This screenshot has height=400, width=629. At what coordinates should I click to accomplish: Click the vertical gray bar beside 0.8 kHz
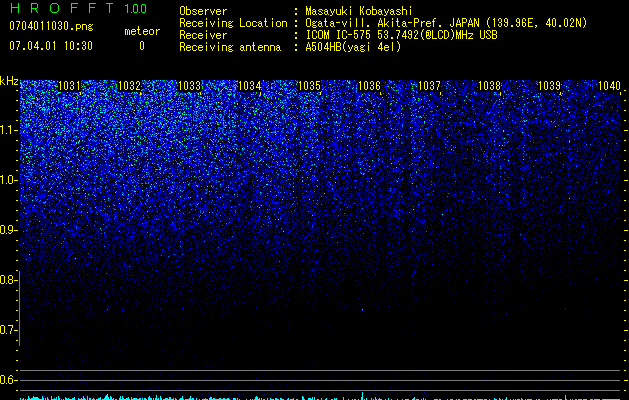pyautogui.click(x=19, y=308)
